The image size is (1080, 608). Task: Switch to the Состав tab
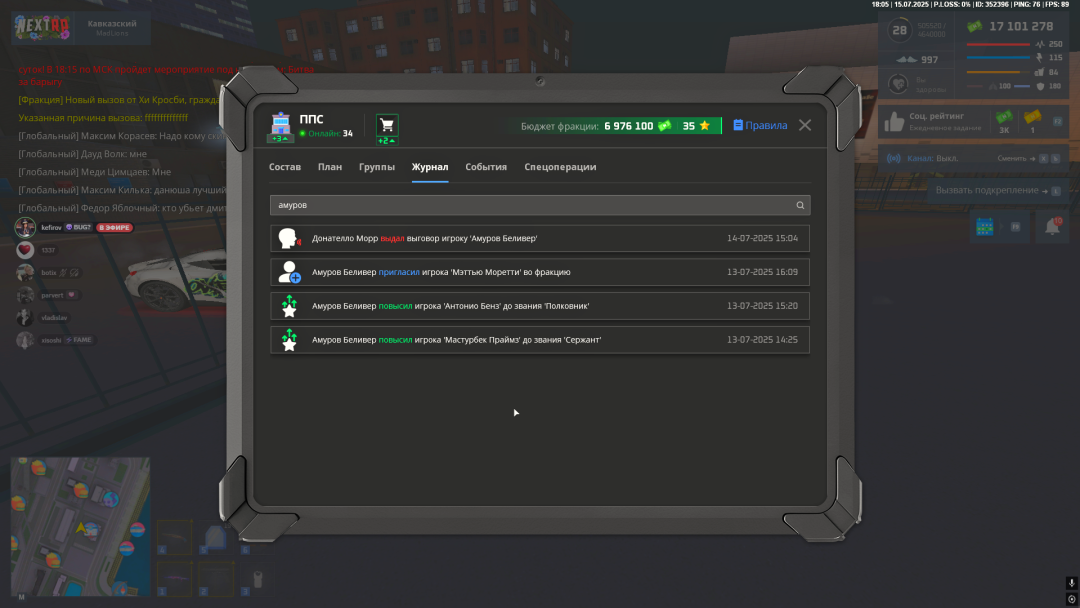click(x=285, y=167)
